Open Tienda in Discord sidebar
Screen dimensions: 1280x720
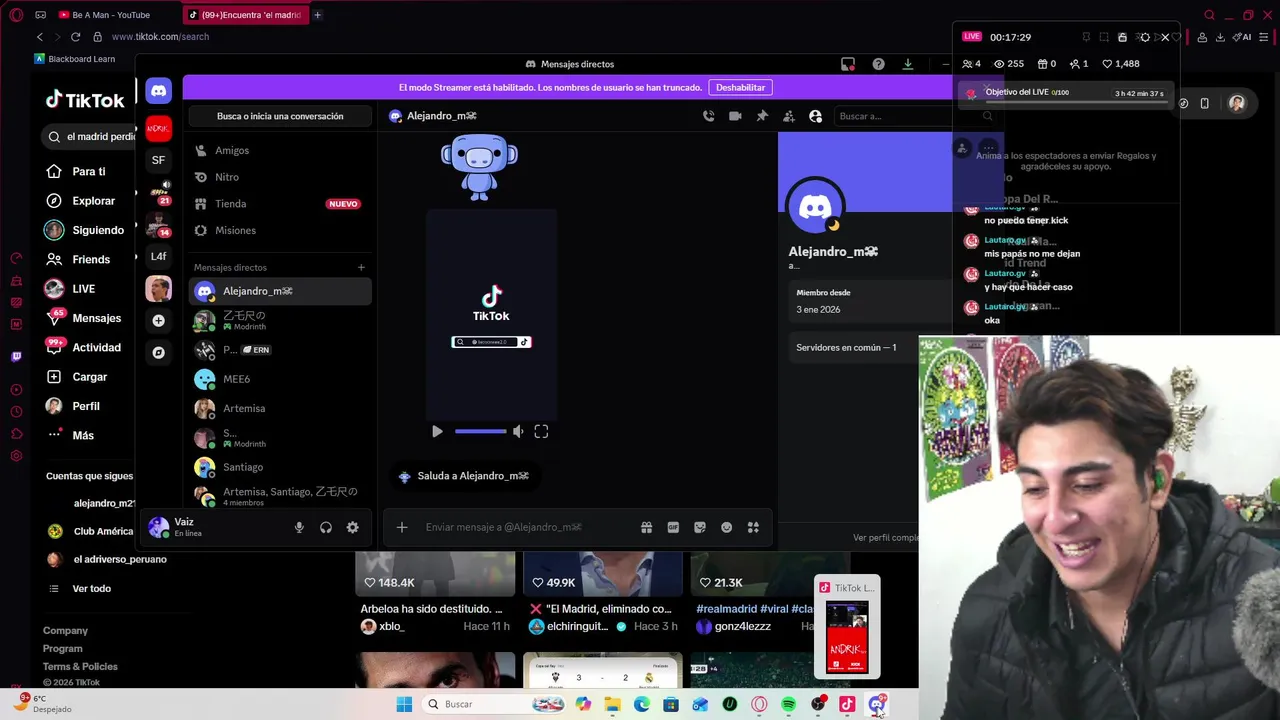(280, 203)
